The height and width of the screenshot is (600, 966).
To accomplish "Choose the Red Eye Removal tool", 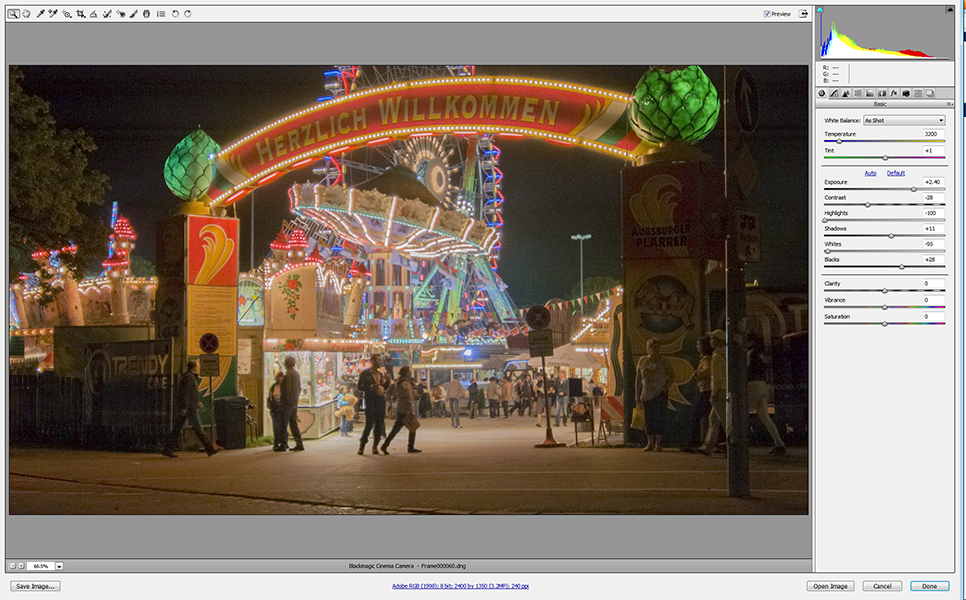I will pyautogui.click(x=121, y=14).
